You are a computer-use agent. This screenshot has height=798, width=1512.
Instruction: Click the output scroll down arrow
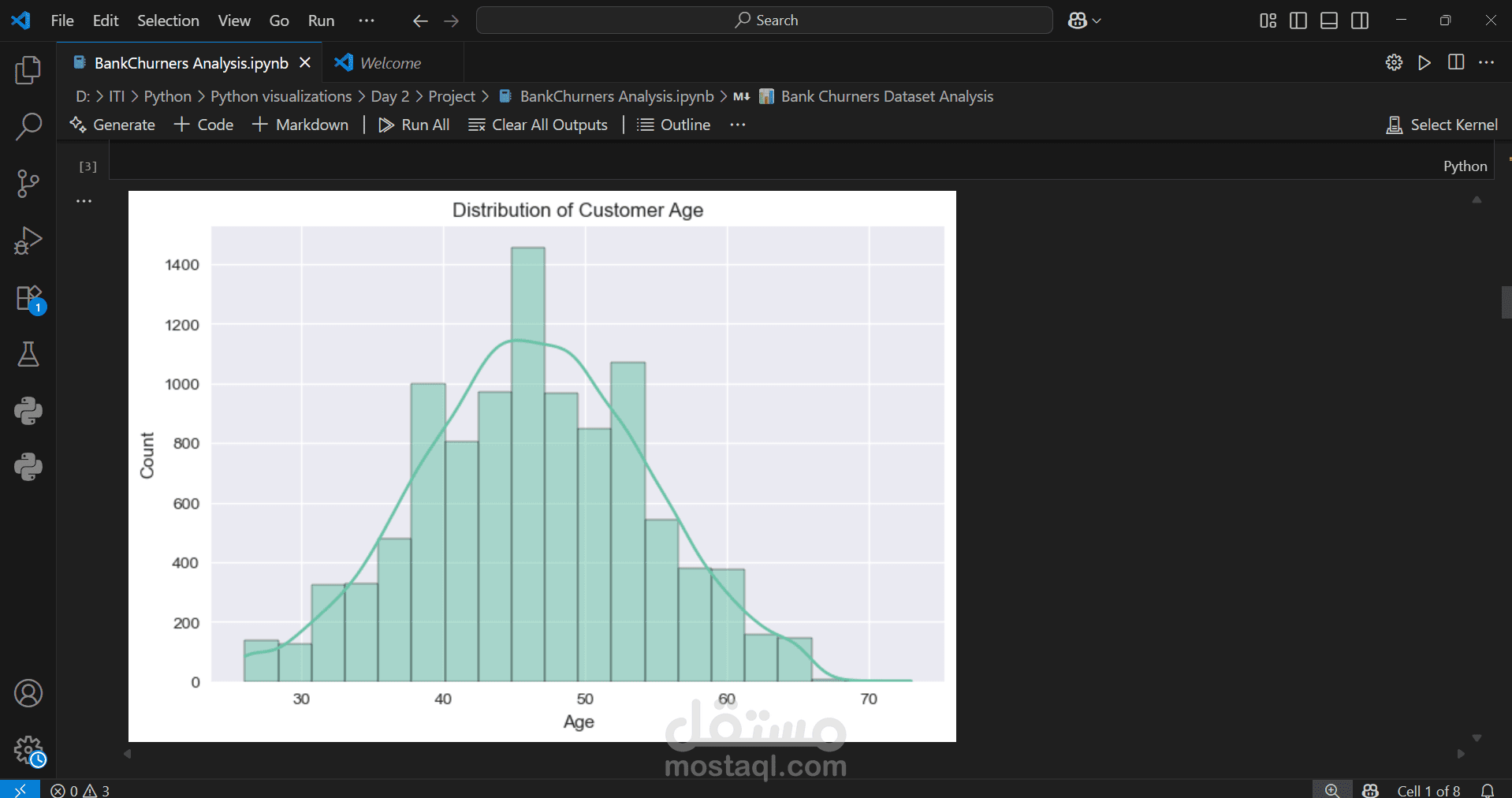click(x=1477, y=738)
